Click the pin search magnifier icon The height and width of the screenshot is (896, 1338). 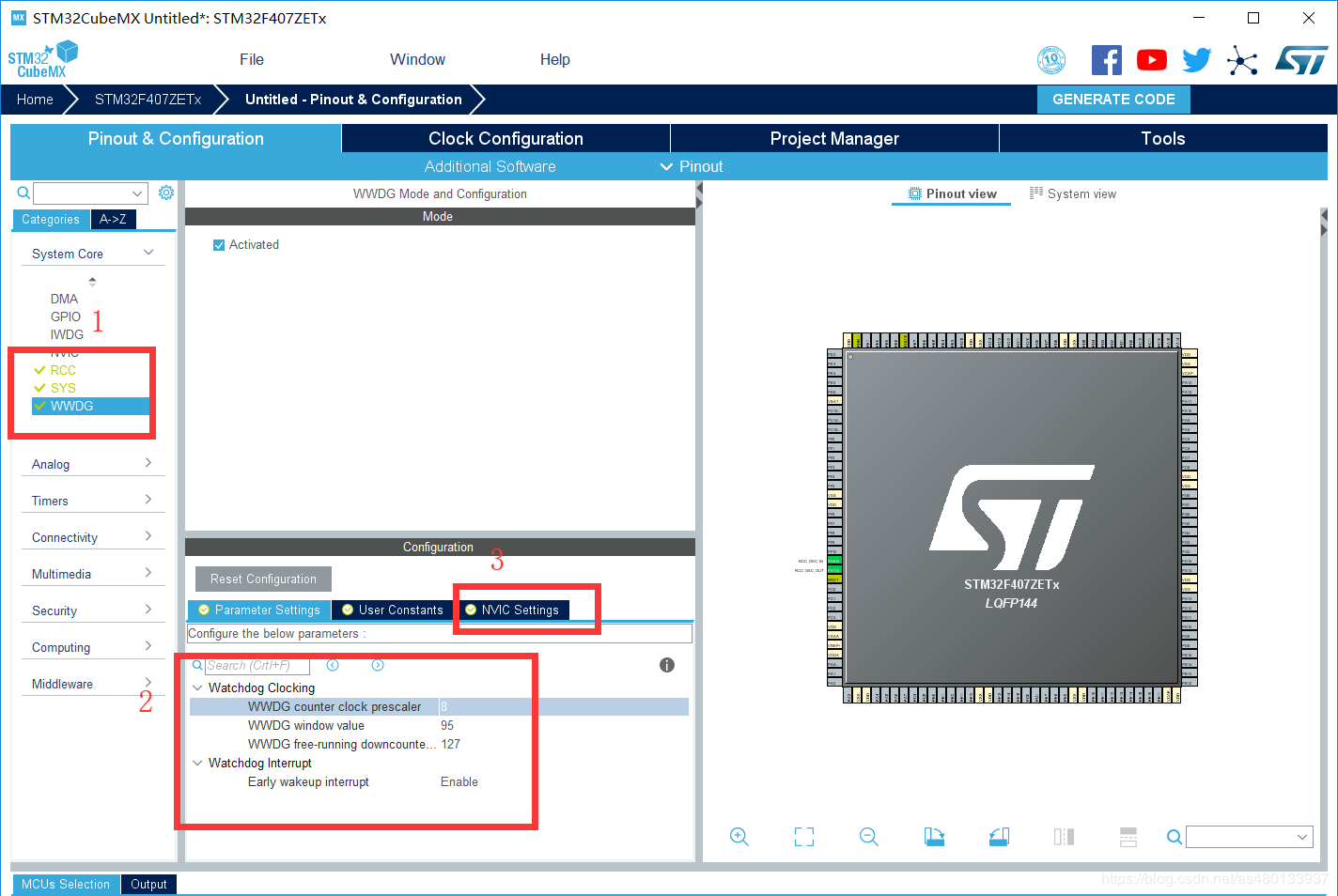(x=1175, y=837)
